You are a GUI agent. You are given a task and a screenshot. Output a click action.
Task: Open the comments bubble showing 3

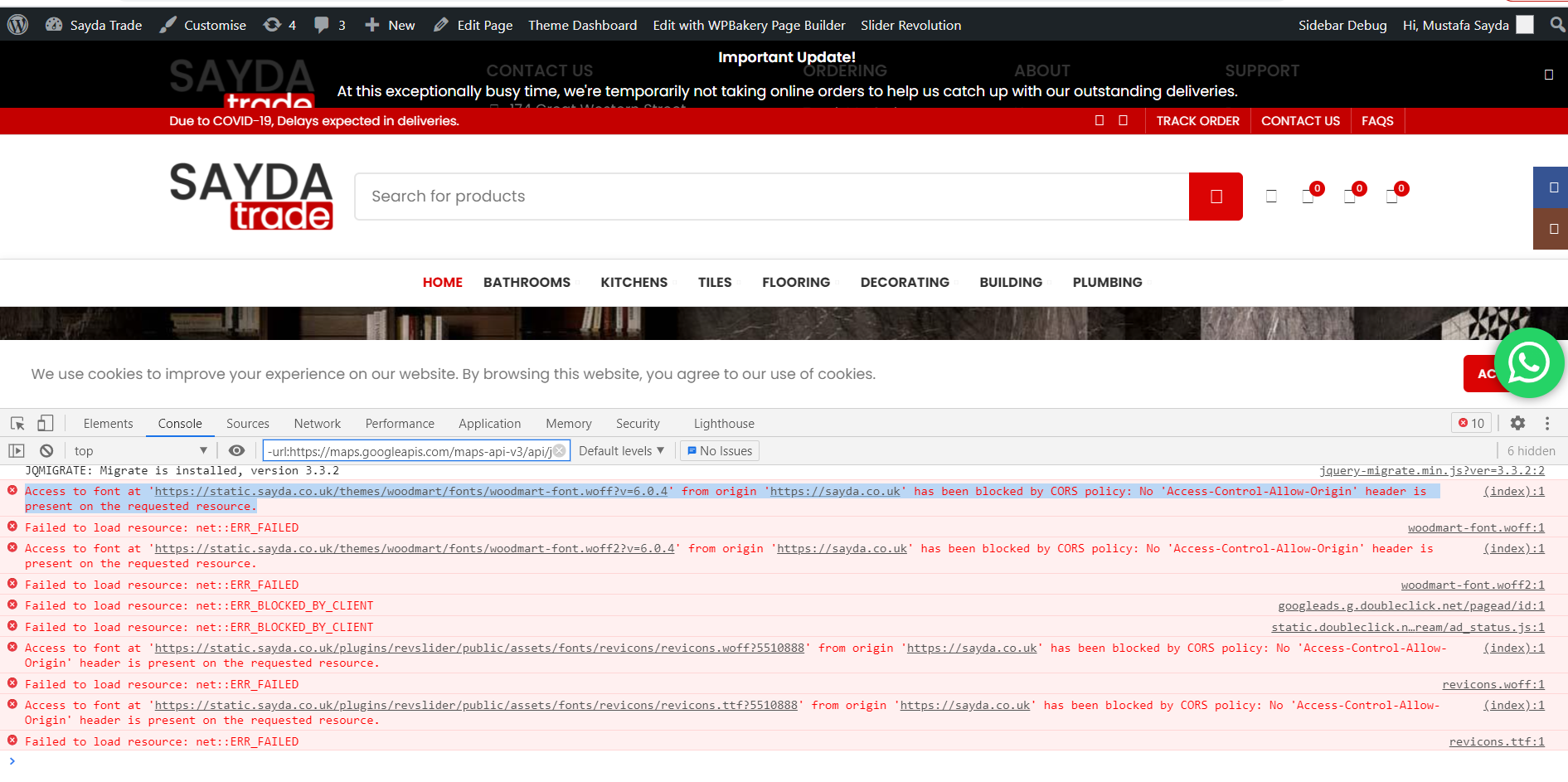point(330,25)
